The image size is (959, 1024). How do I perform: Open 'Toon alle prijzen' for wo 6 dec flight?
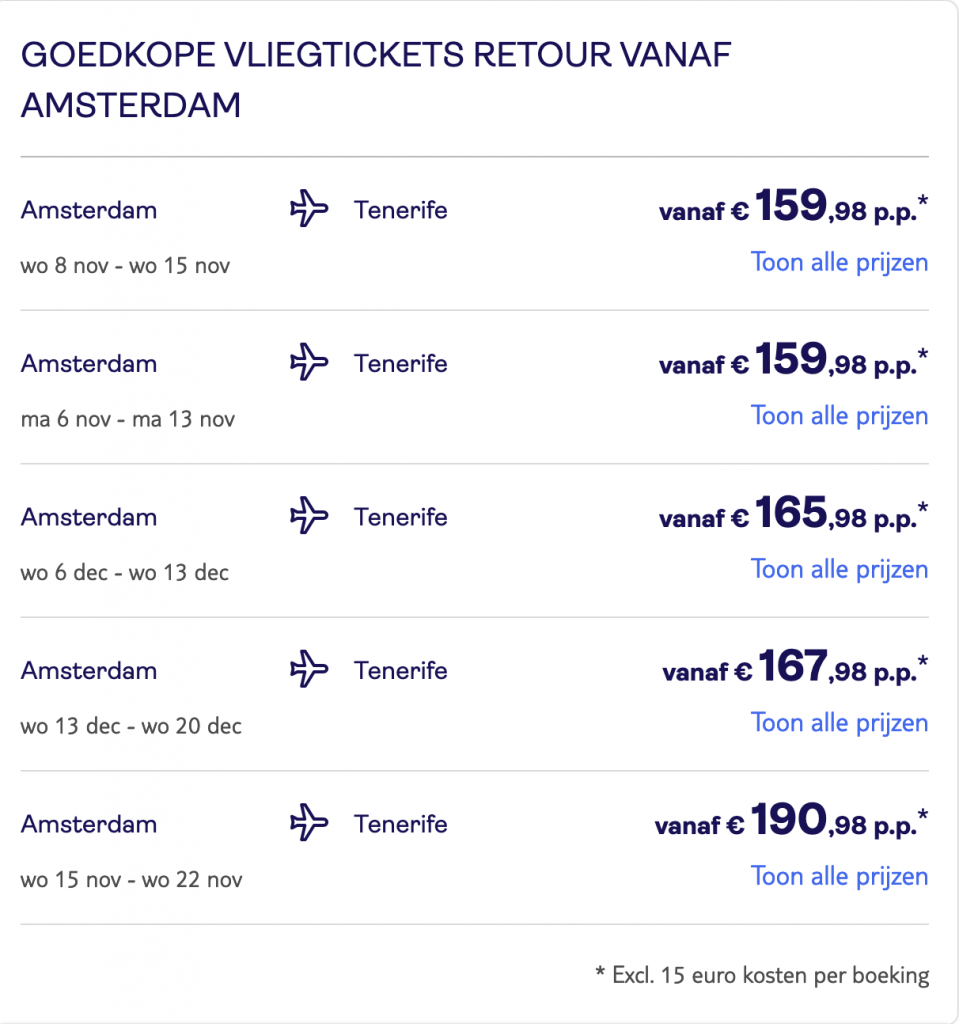pos(839,570)
